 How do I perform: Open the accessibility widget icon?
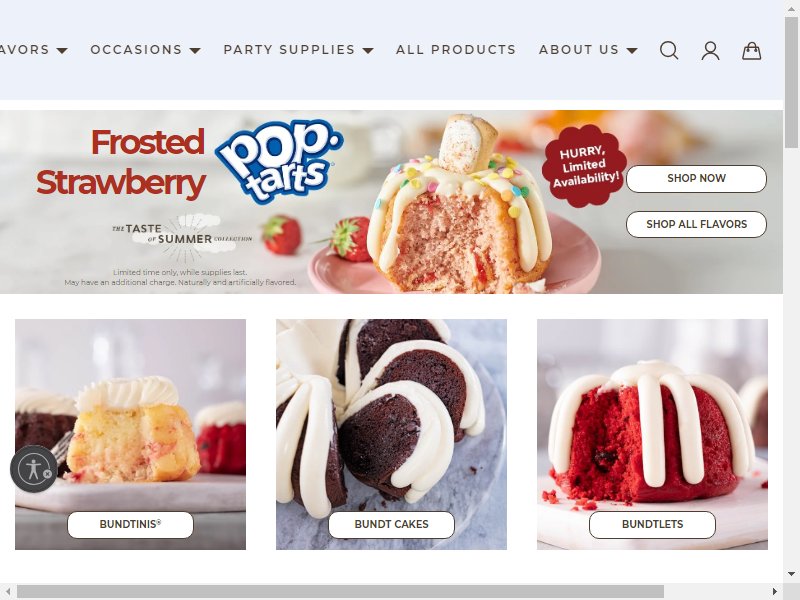[x=31, y=469]
